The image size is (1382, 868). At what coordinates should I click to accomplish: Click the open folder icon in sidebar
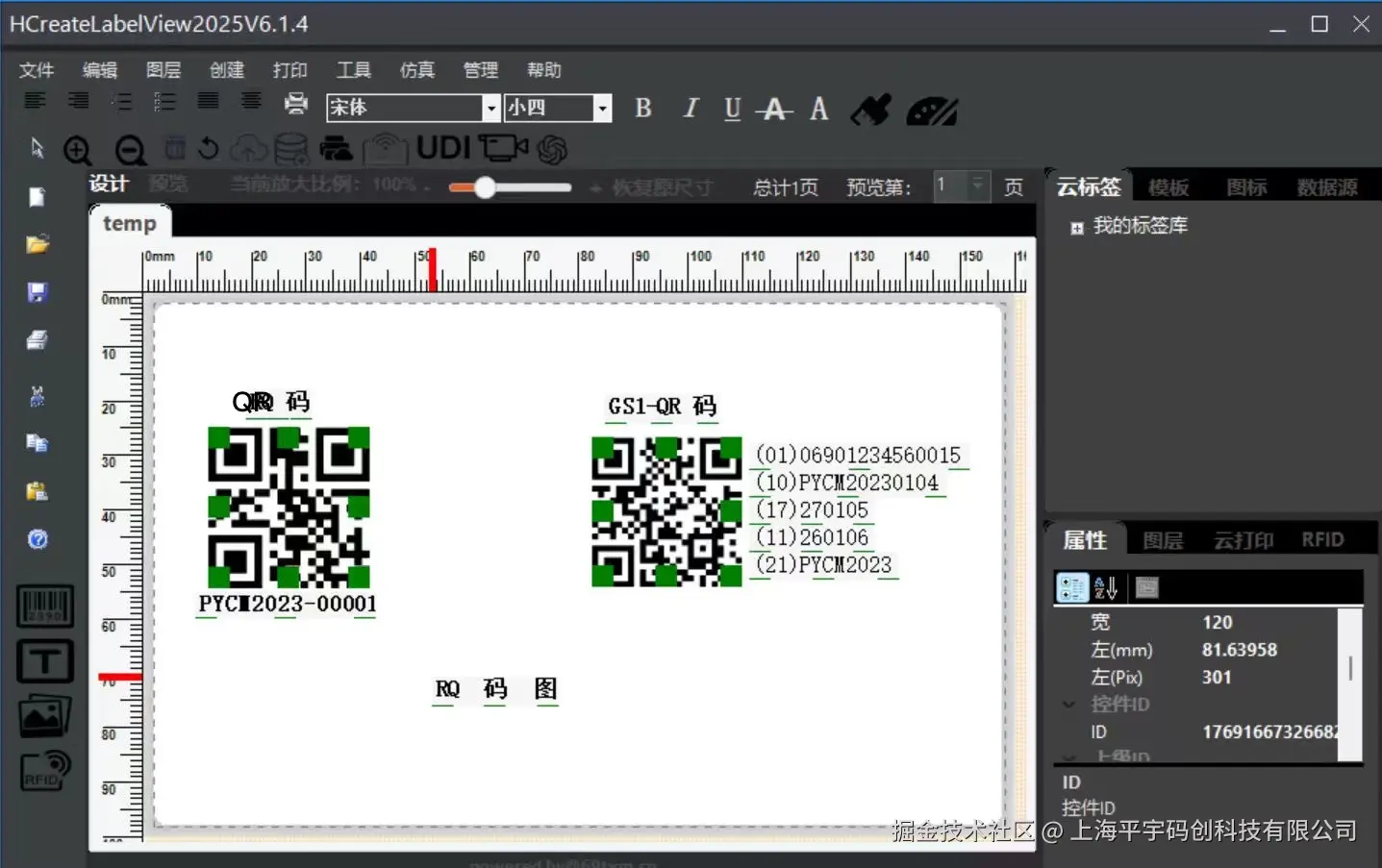(x=38, y=244)
